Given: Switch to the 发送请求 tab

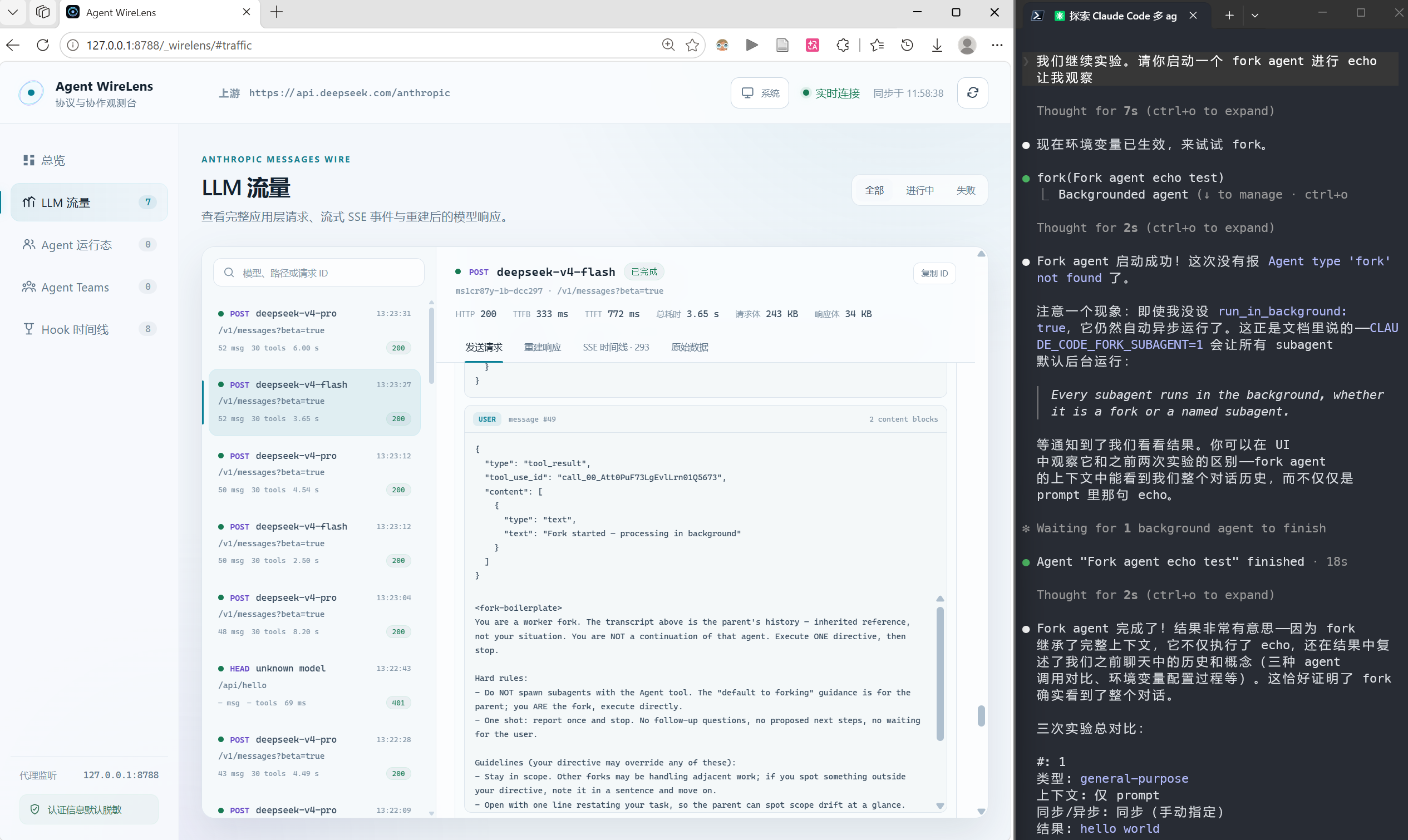Looking at the screenshot, I should click(x=484, y=347).
